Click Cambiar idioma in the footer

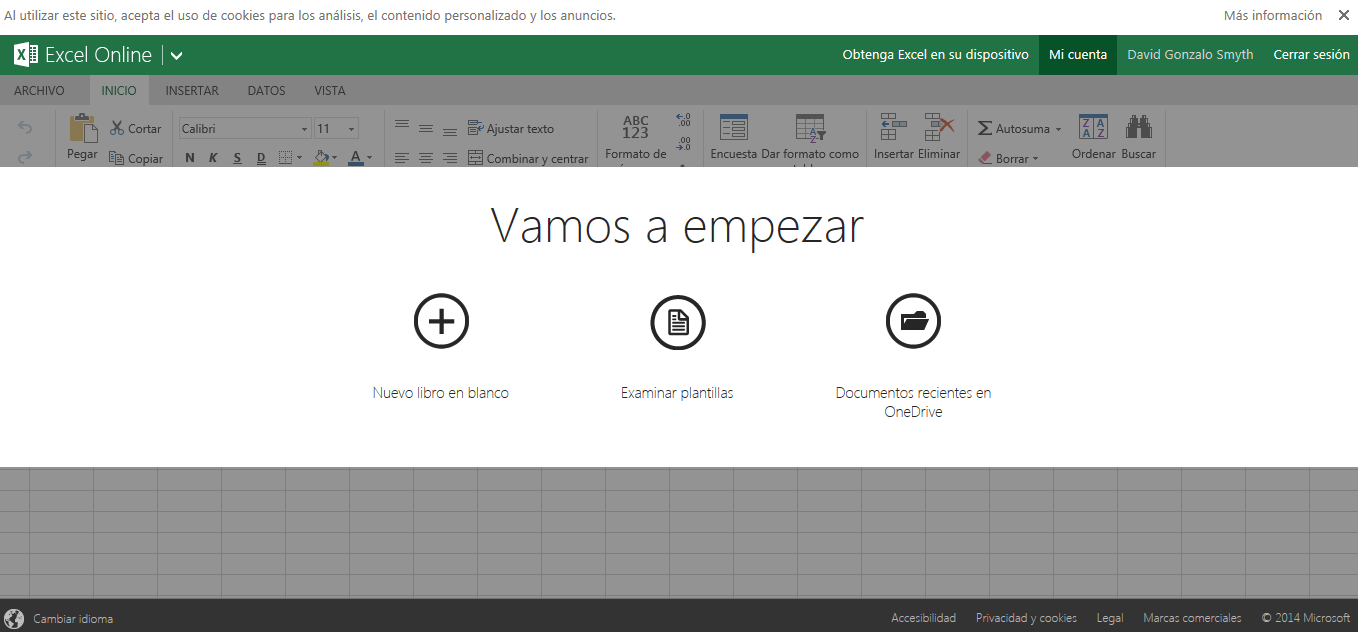coord(73,619)
